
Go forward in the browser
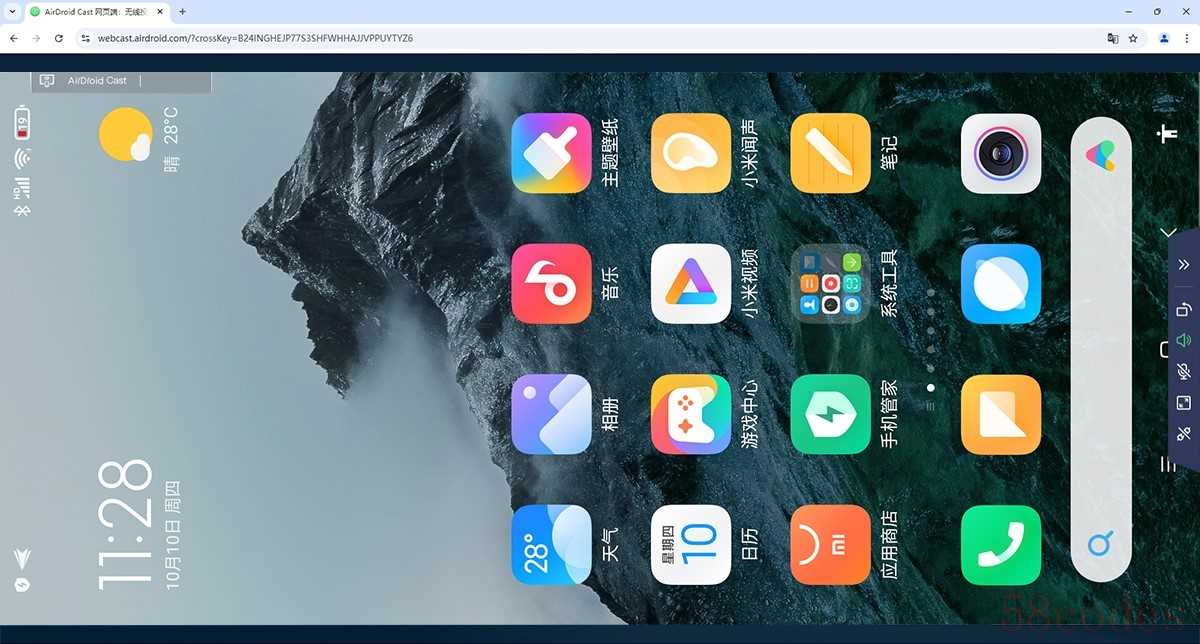[x=36, y=38]
